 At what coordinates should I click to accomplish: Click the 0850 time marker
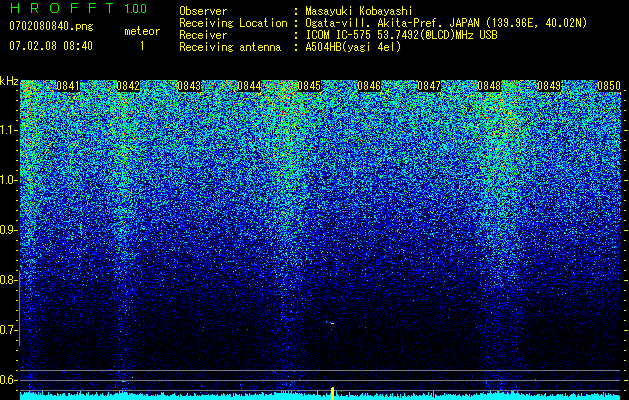click(x=609, y=86)
